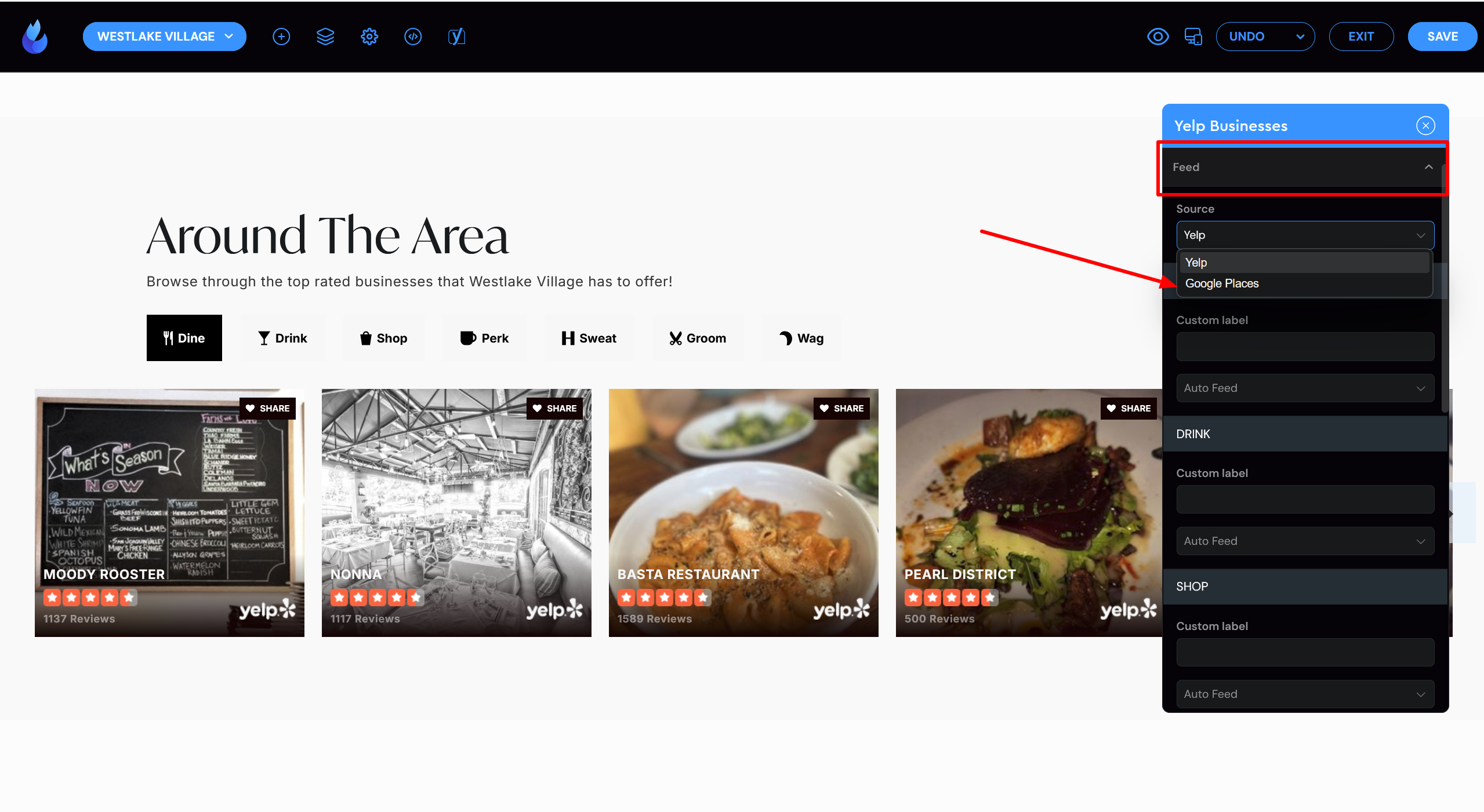Click the Exit button
The height and width of the screenshot is (812, 1484).
1361,37
